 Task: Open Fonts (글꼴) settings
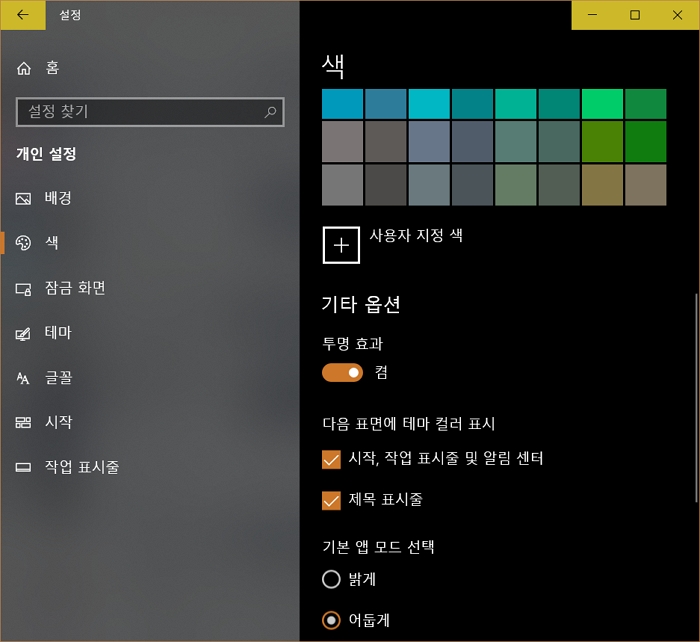pos(58,378)
